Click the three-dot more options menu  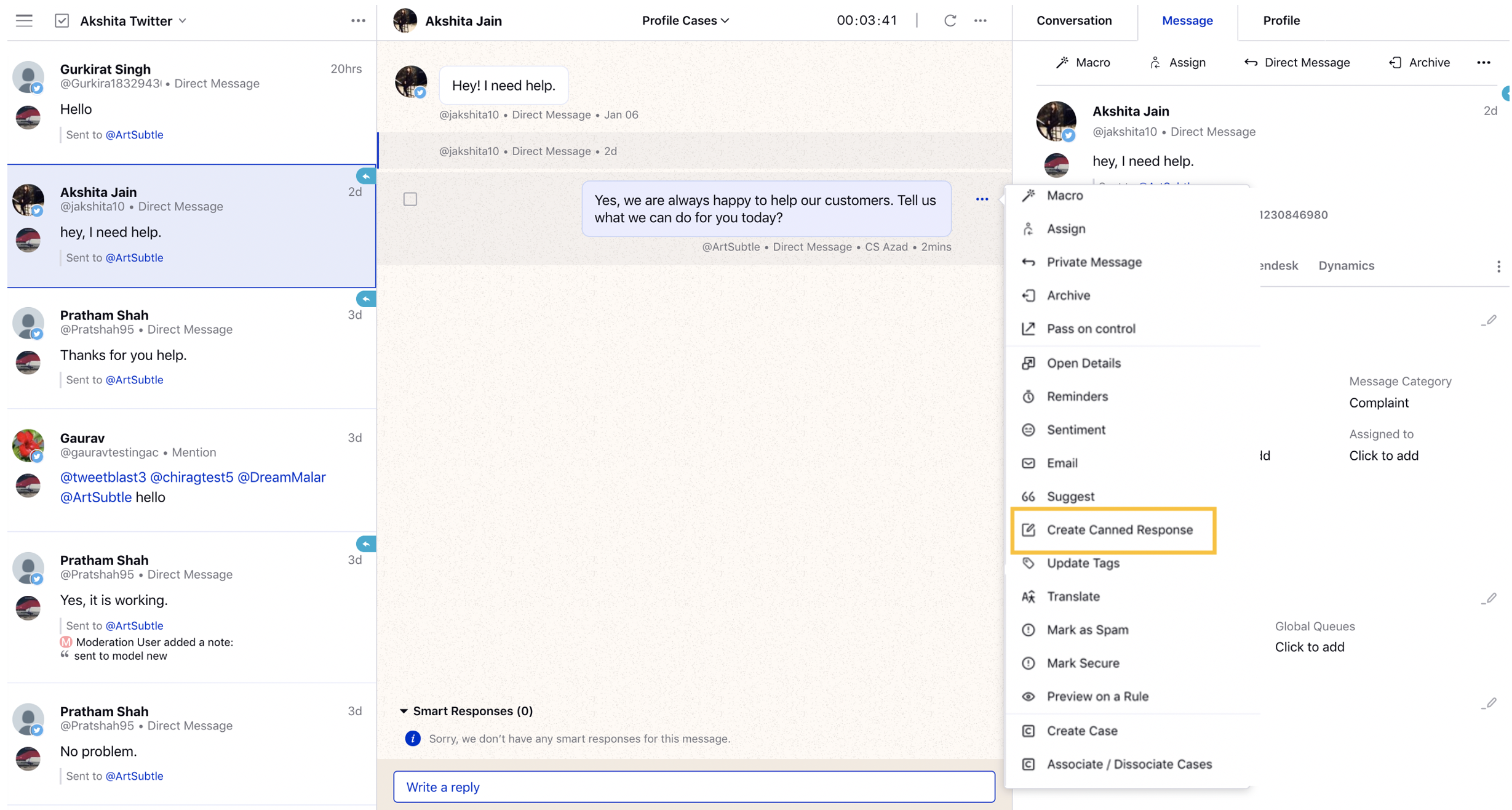[x=982, y=199]
